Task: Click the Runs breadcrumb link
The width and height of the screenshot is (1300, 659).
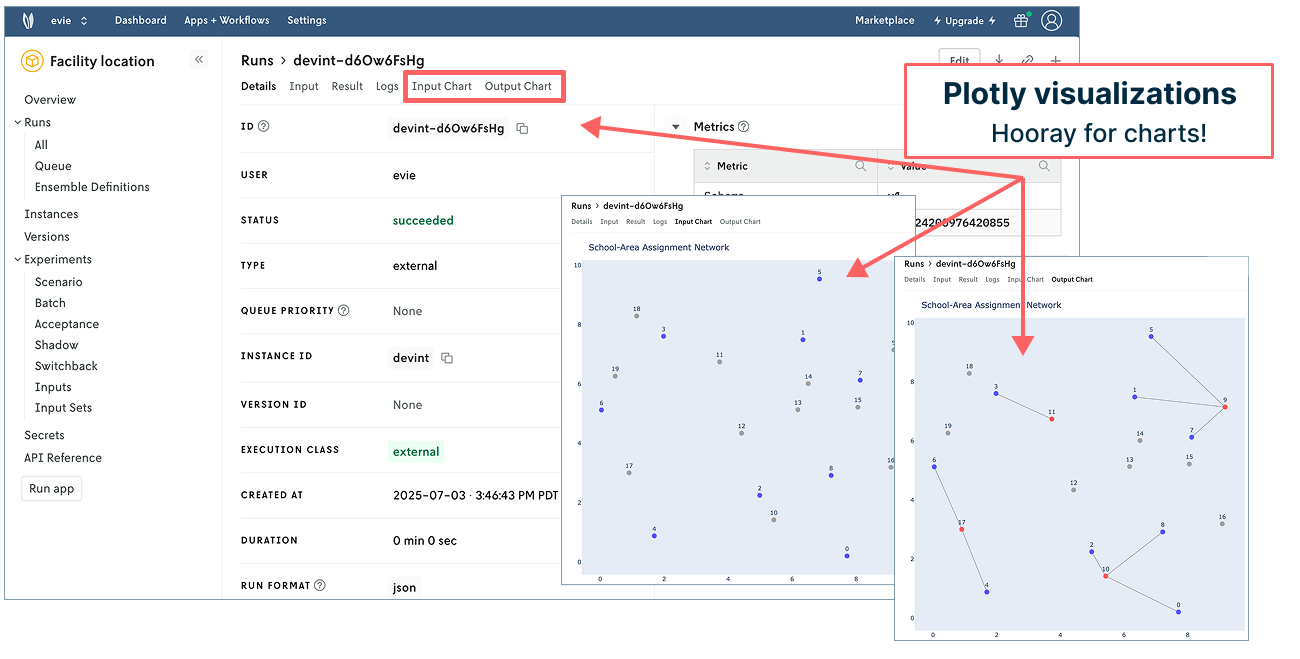Action: (257, 61)
